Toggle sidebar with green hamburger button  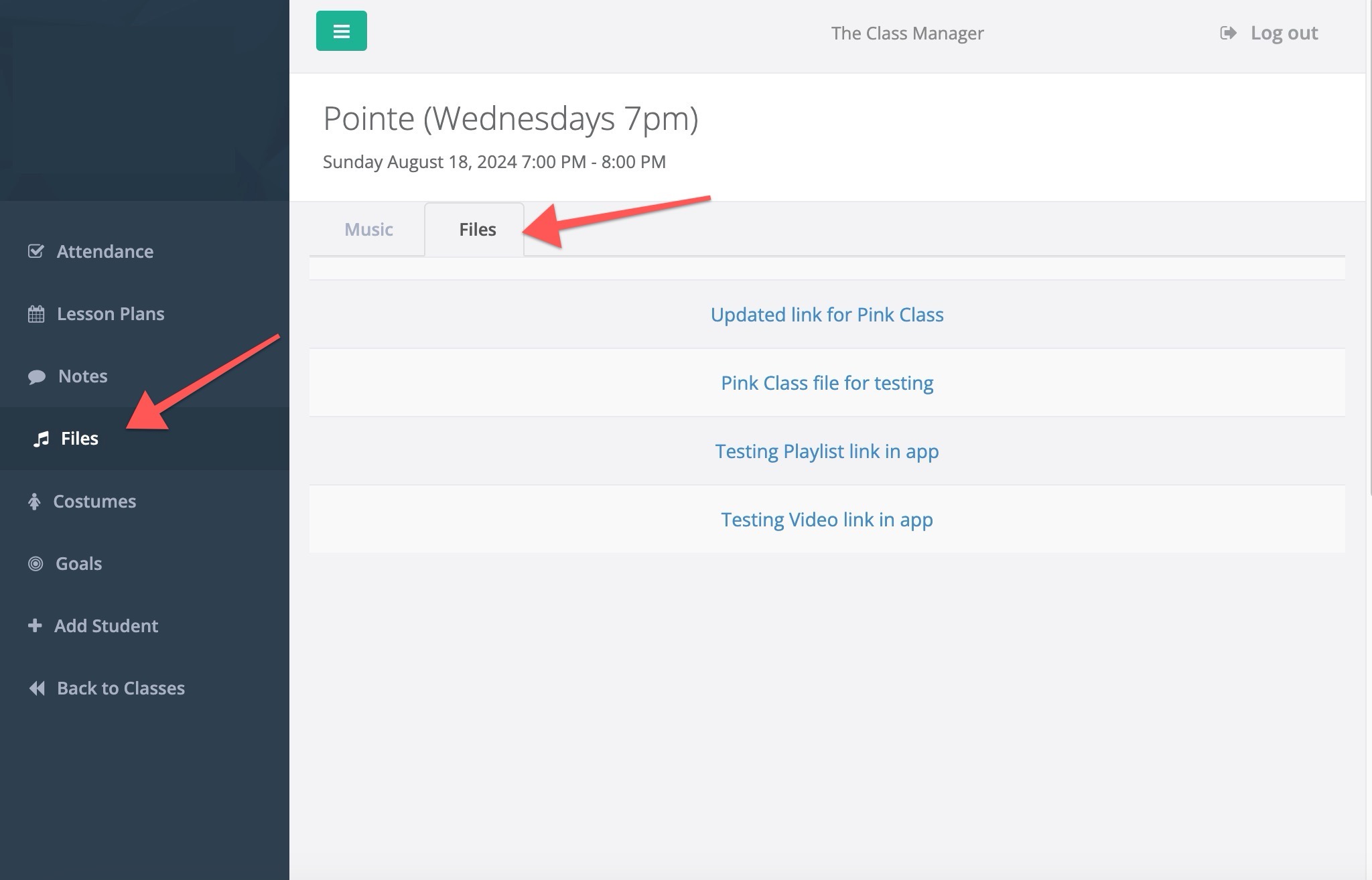pyautogui.click(x=342, y=31)
